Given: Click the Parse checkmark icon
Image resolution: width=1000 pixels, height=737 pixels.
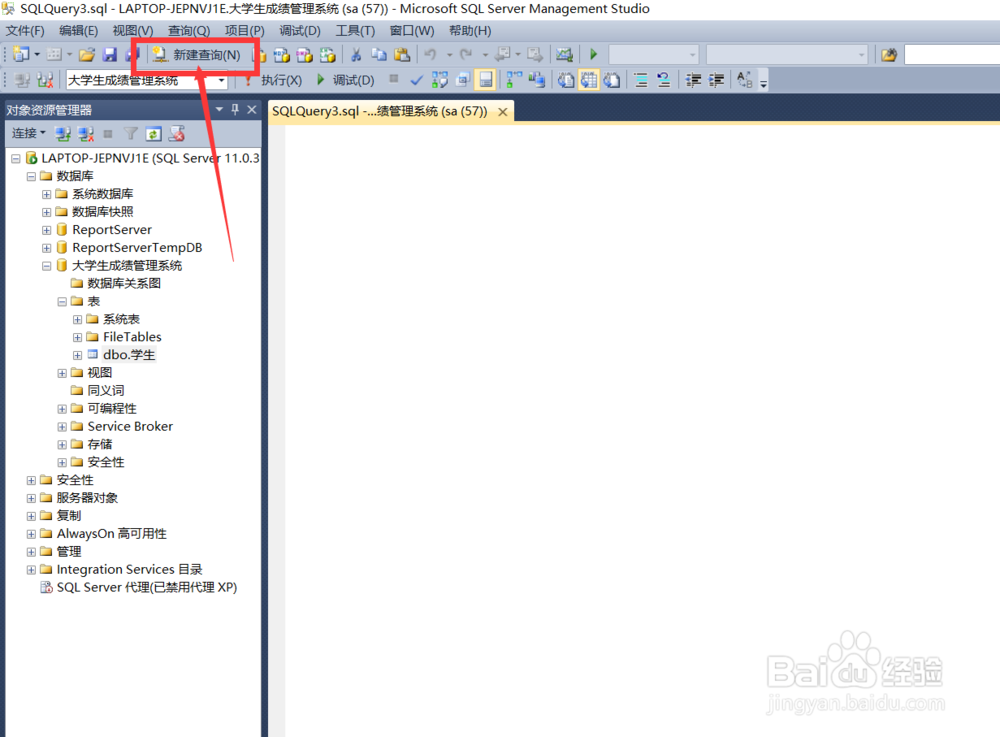Looking at the screenshot, I should tap(416, 80).
